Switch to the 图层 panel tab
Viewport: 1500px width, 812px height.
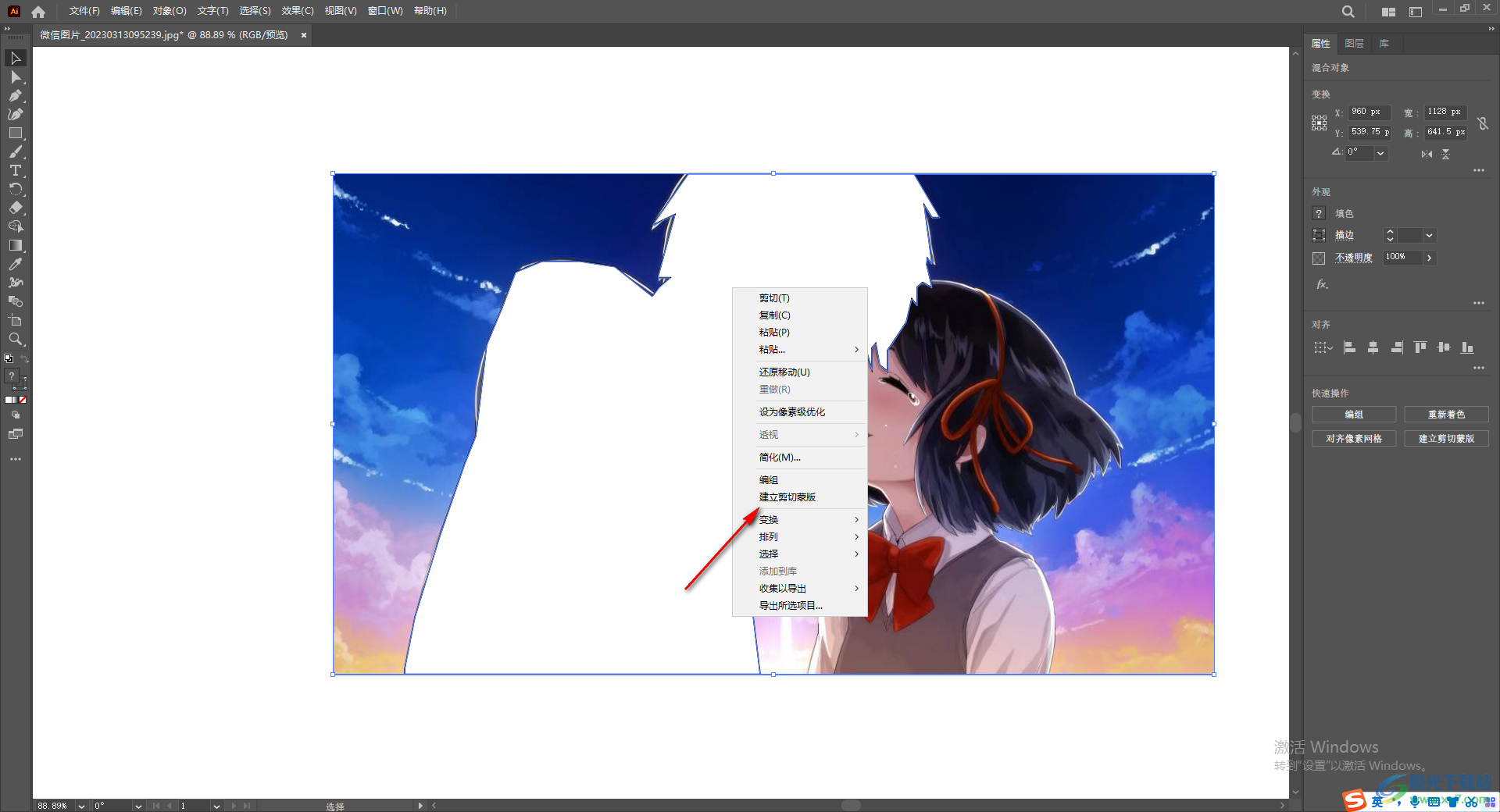click(x=1354, y=44)
